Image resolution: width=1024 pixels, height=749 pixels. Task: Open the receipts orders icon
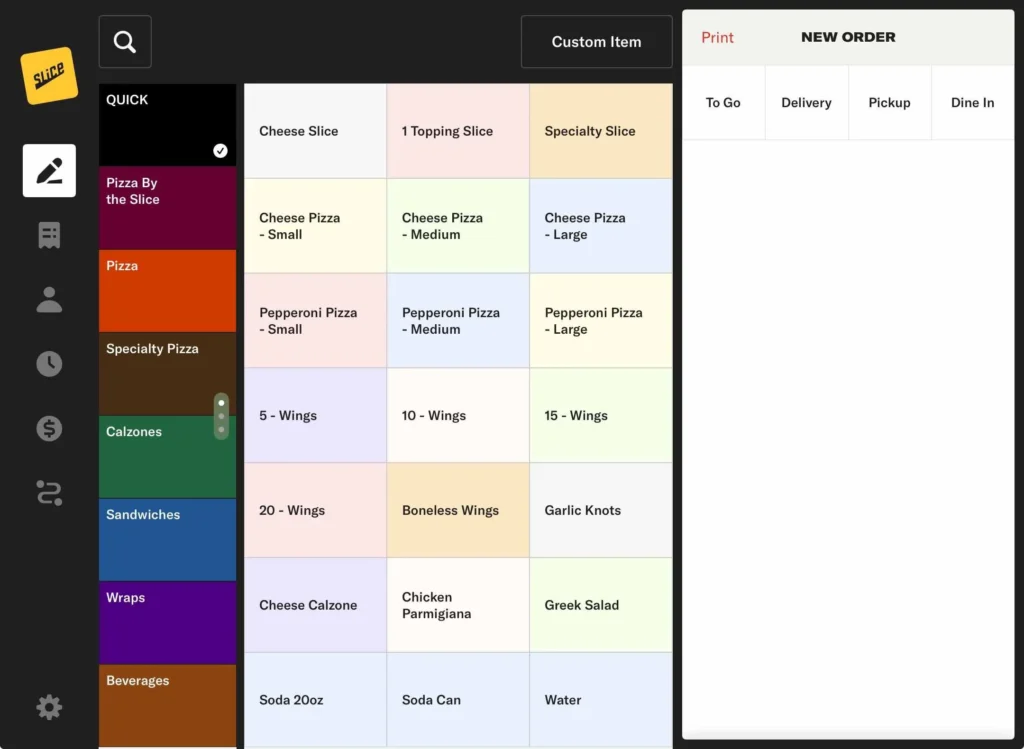[x=49, y=235]
